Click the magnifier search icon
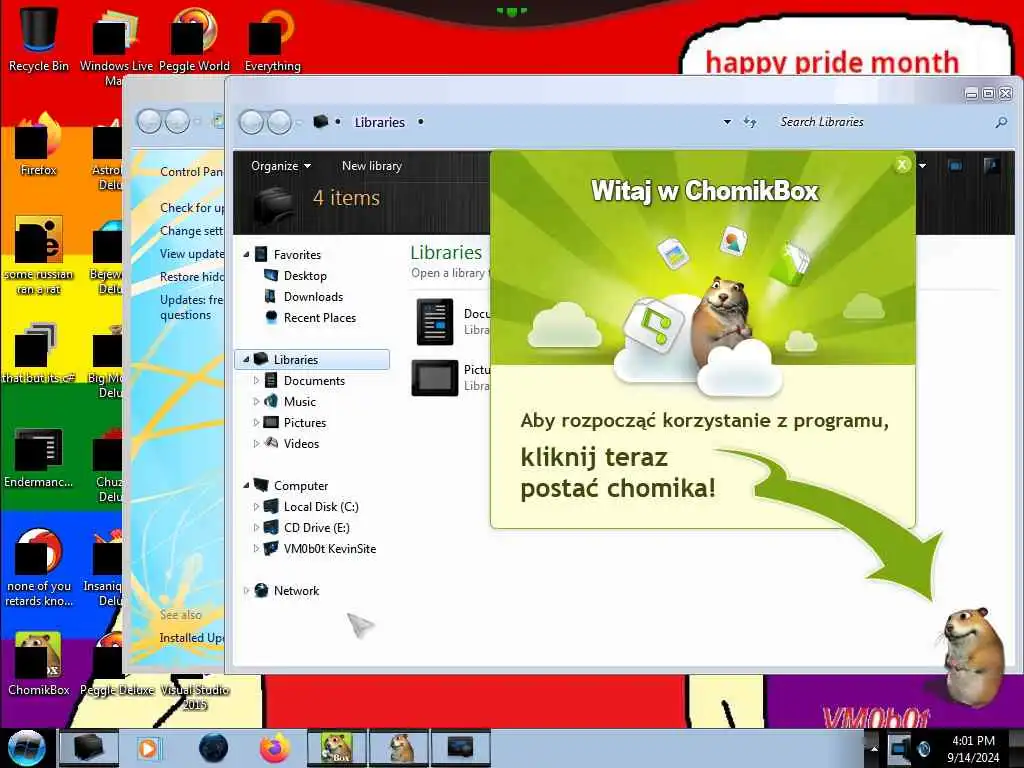This screenshot has width=1024, height=768. click(1000, 122)
